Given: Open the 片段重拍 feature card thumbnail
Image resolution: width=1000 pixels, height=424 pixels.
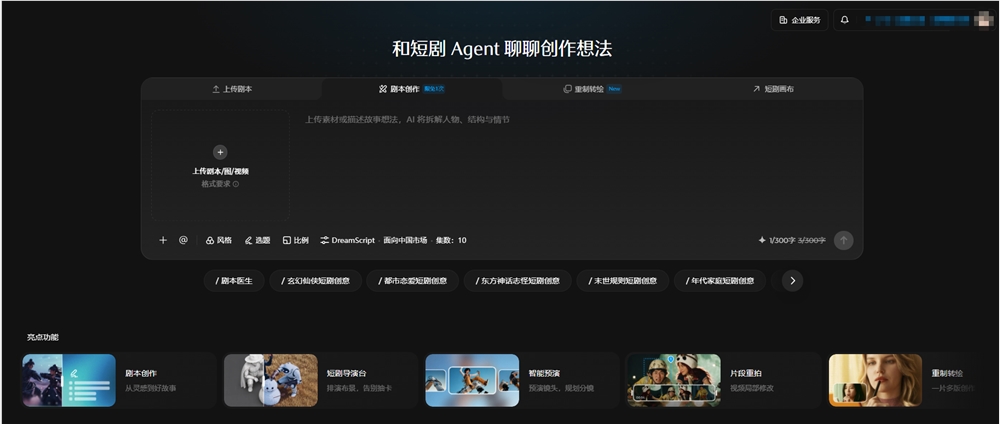Looking at the screenshot, I should click(673, 381).
